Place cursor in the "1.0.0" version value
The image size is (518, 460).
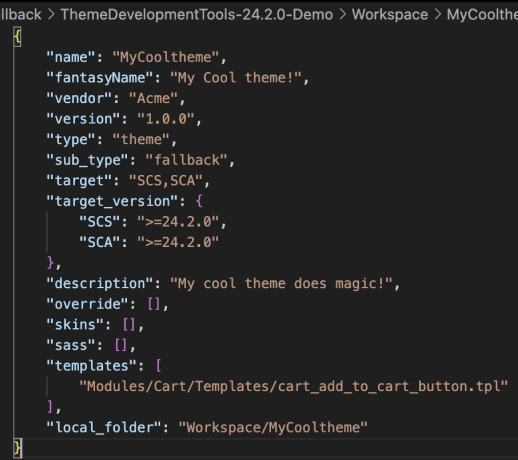(x=166, y=119)
